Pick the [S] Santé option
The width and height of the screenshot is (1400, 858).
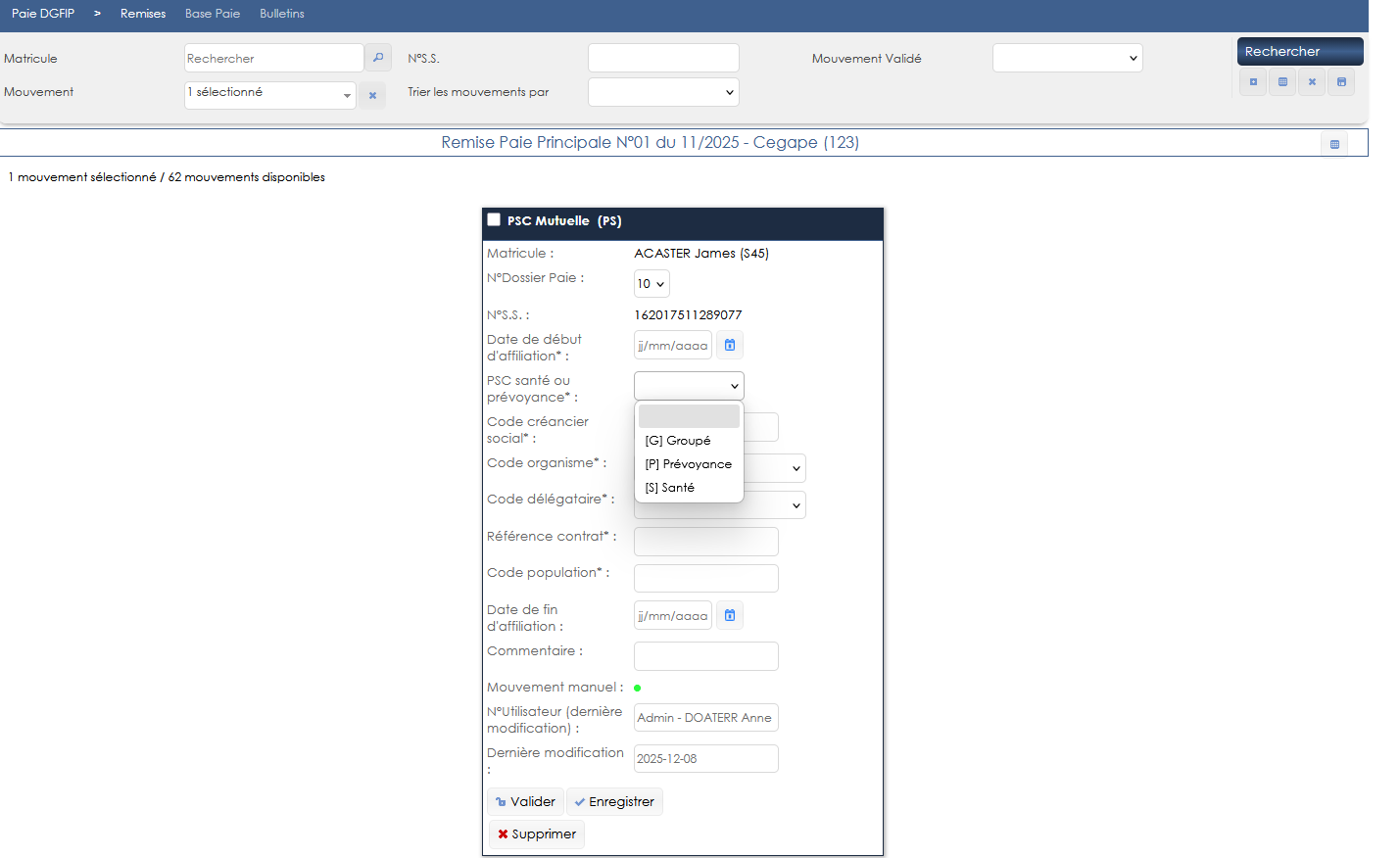[x=670, y=488]
